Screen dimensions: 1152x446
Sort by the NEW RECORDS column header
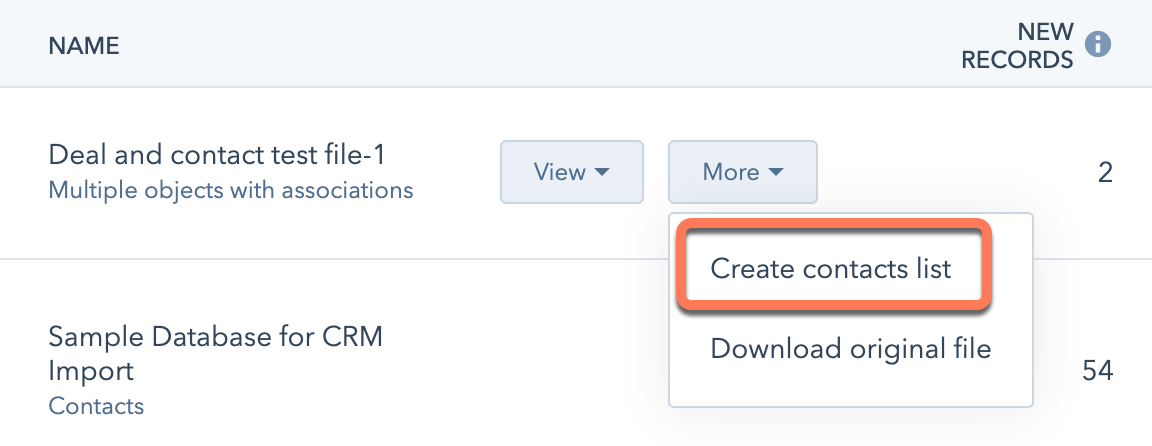(x=1018, y=46)
